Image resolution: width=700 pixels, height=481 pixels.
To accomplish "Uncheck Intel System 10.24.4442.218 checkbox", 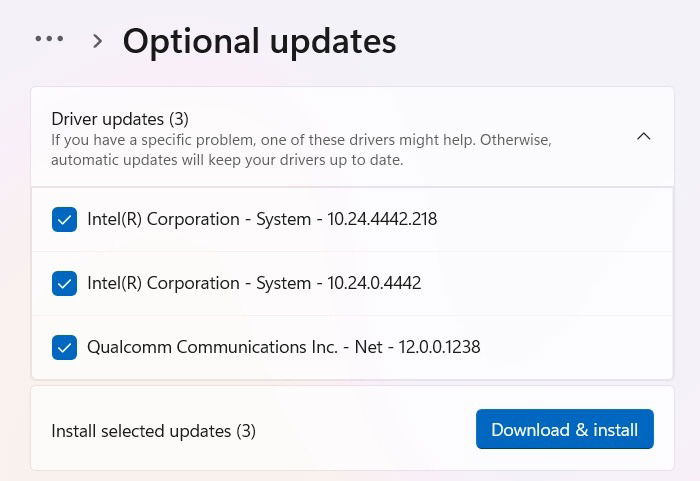I will (x=65, y=219).
